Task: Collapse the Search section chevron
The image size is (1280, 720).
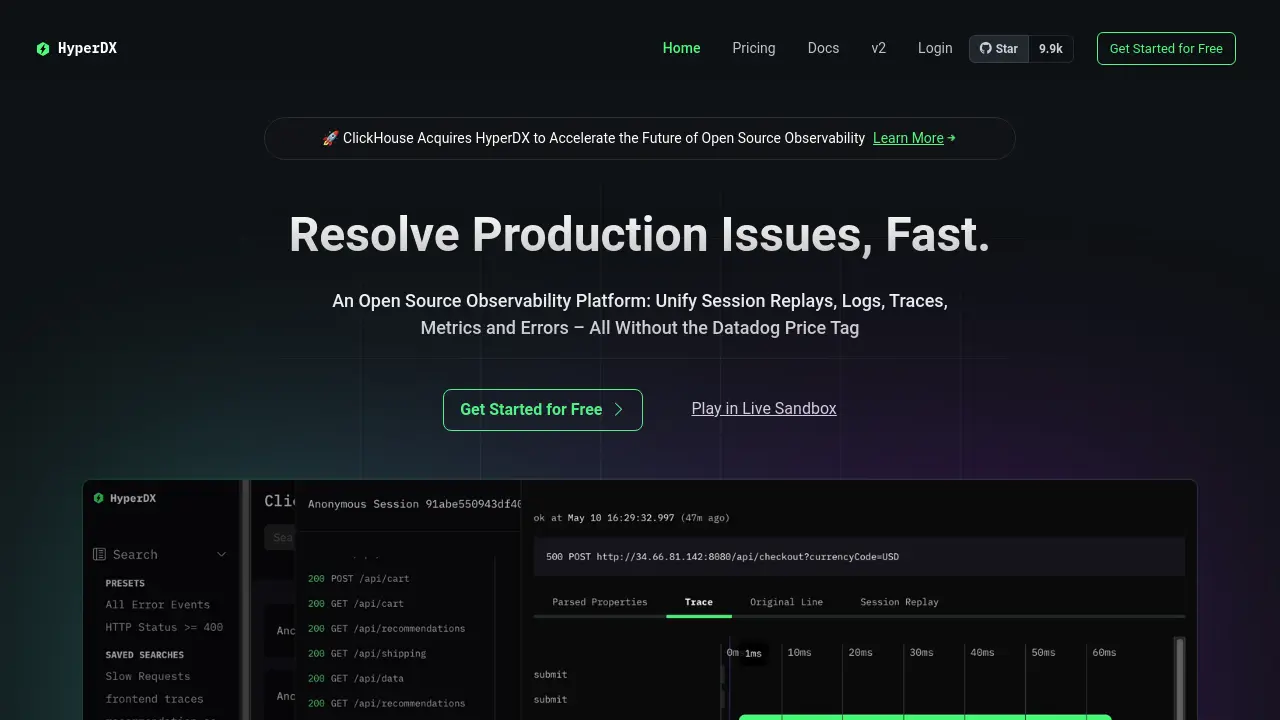Action: pyautogui.click(x=222, y=554)
